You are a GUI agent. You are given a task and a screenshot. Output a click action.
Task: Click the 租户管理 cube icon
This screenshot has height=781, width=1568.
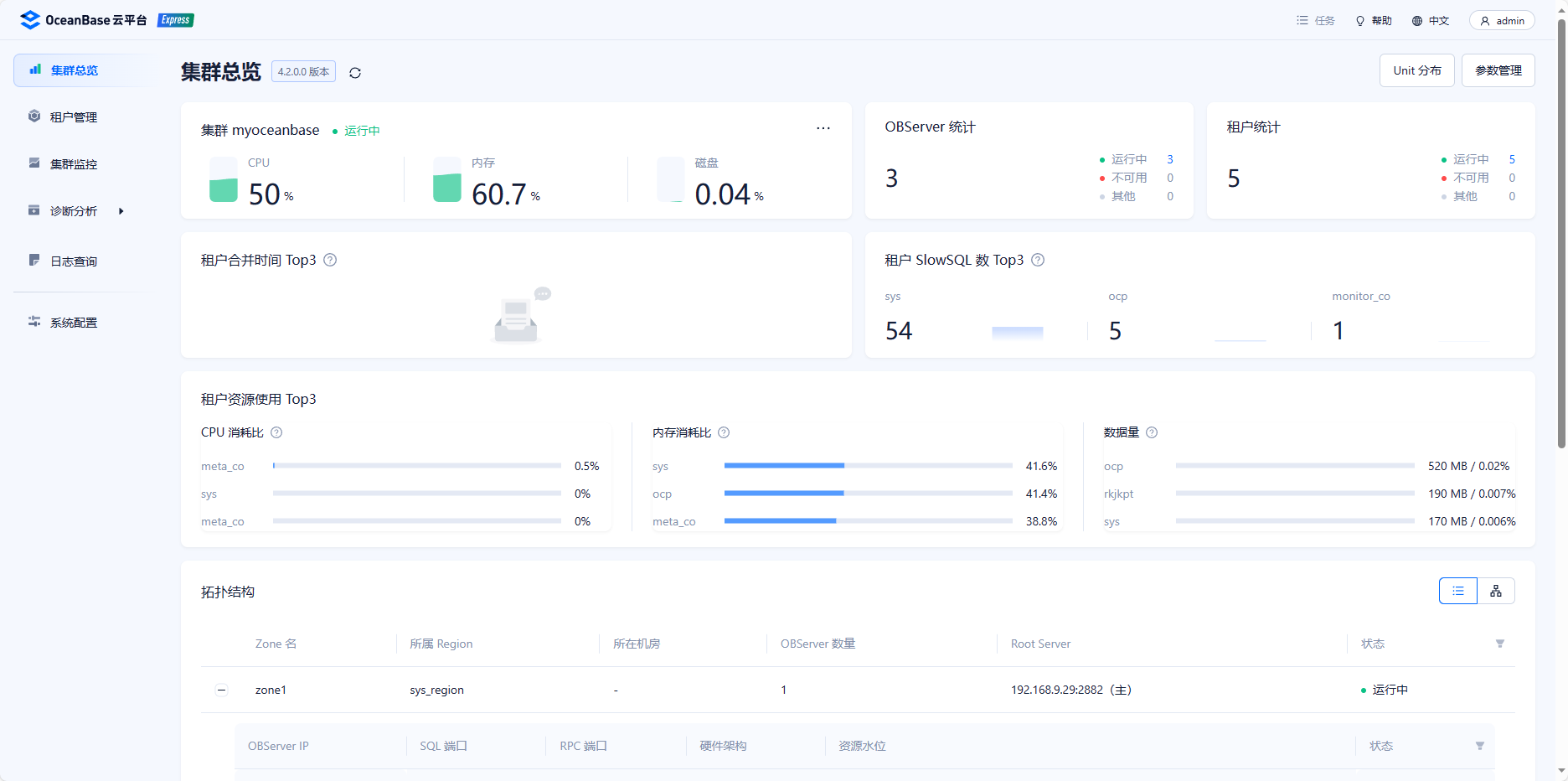click(x=34, y=116)
